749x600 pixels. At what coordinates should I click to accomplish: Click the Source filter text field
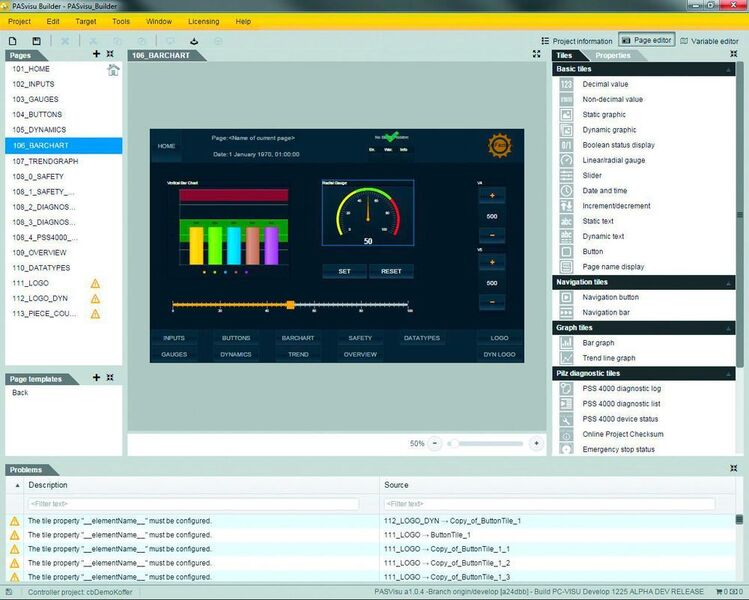click(549, 504)
